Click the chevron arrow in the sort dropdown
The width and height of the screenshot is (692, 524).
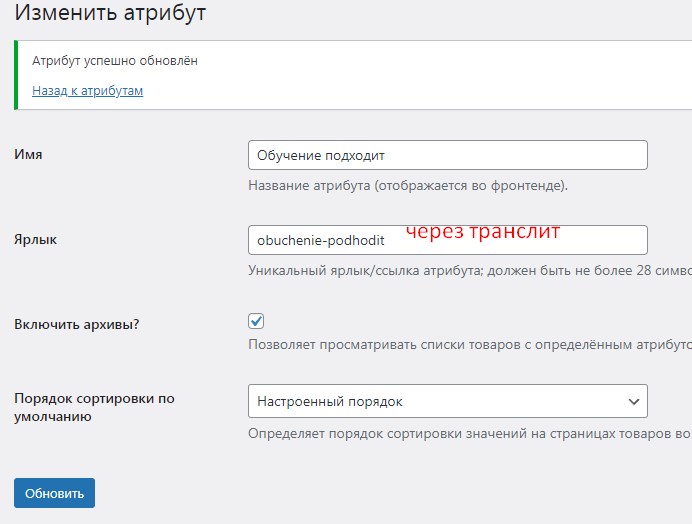click(633, 401)
